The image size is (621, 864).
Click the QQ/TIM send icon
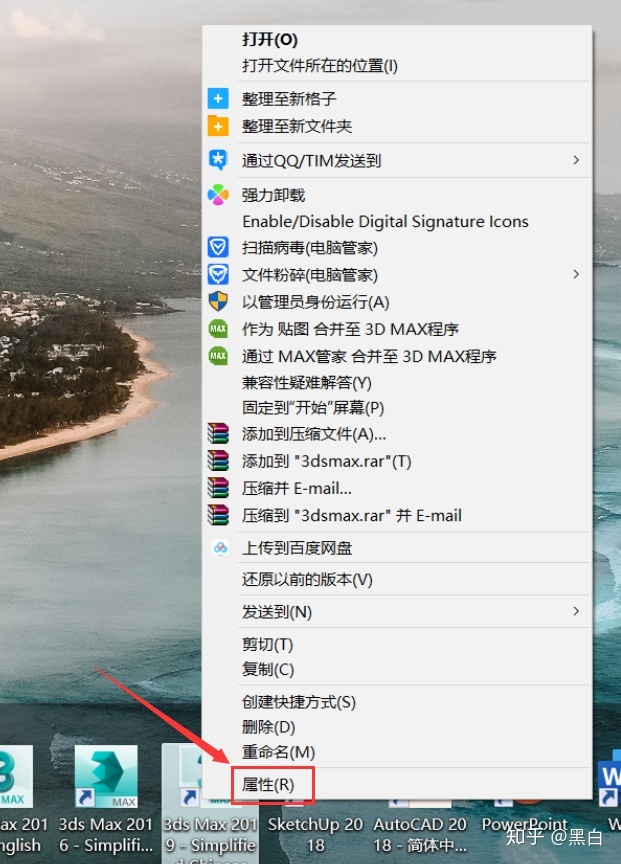pos(218,160)
